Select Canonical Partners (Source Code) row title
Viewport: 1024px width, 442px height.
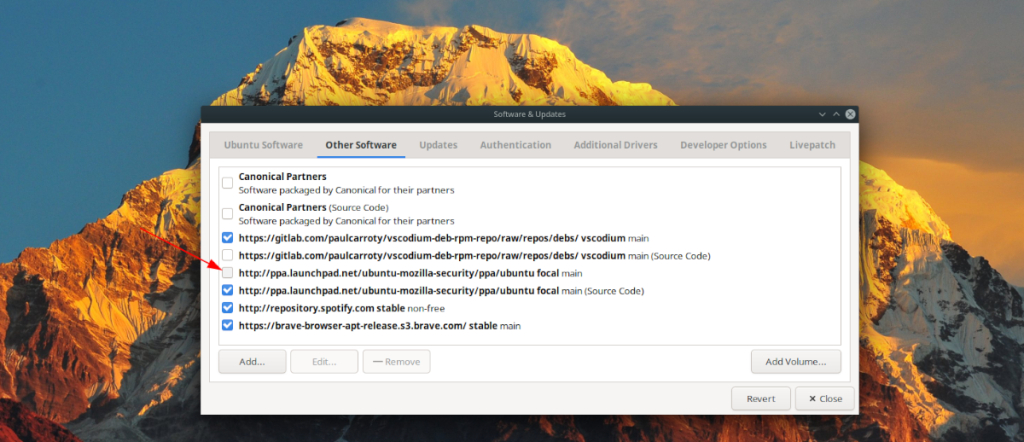click(x=313, y=208)
